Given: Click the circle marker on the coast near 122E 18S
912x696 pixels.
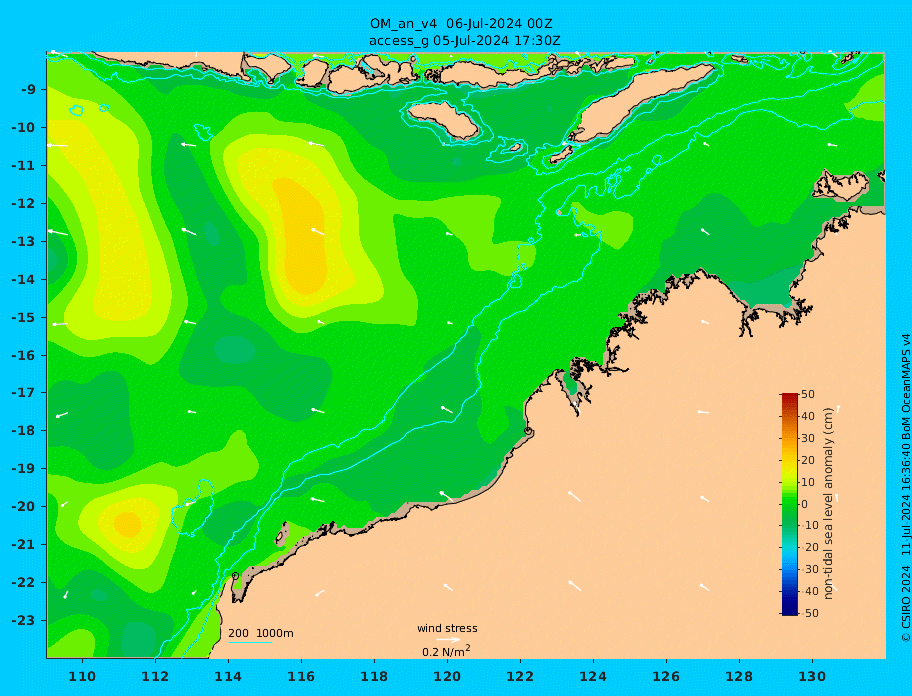Looking at the screenshot, I should [528, 431].
